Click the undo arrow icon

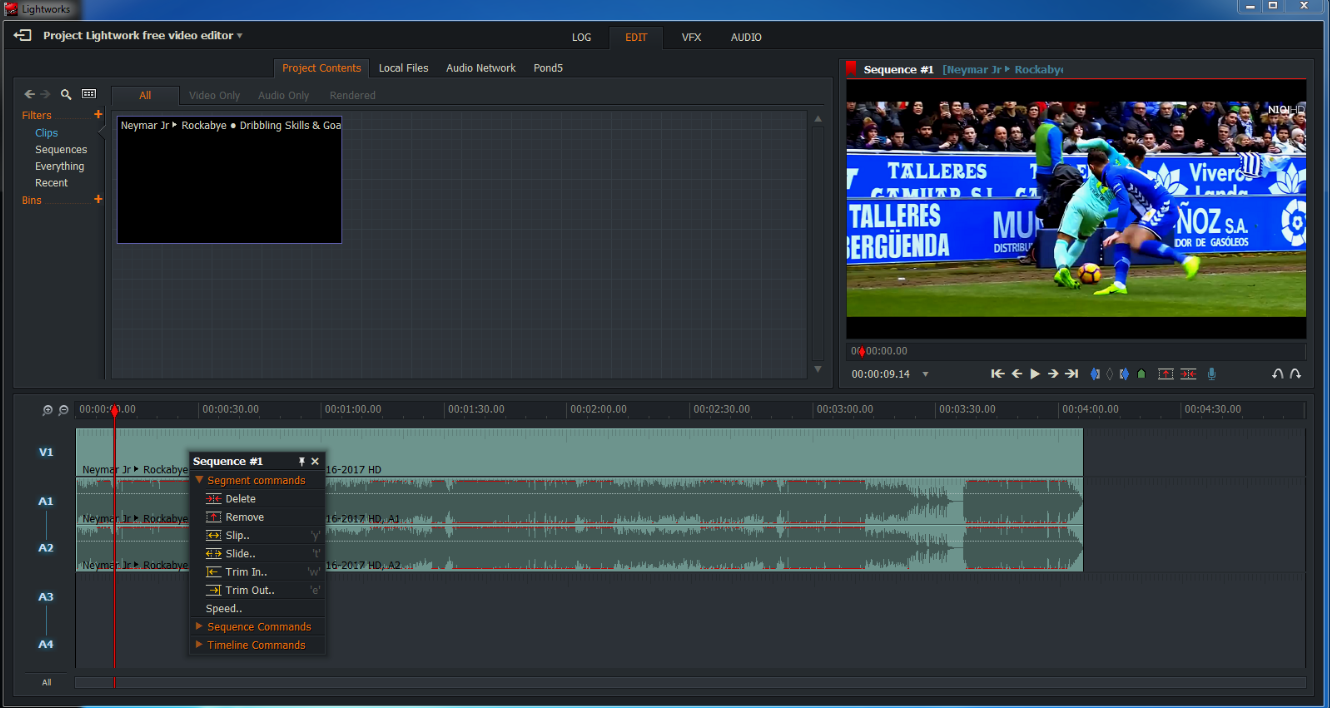click(1277, 374)
